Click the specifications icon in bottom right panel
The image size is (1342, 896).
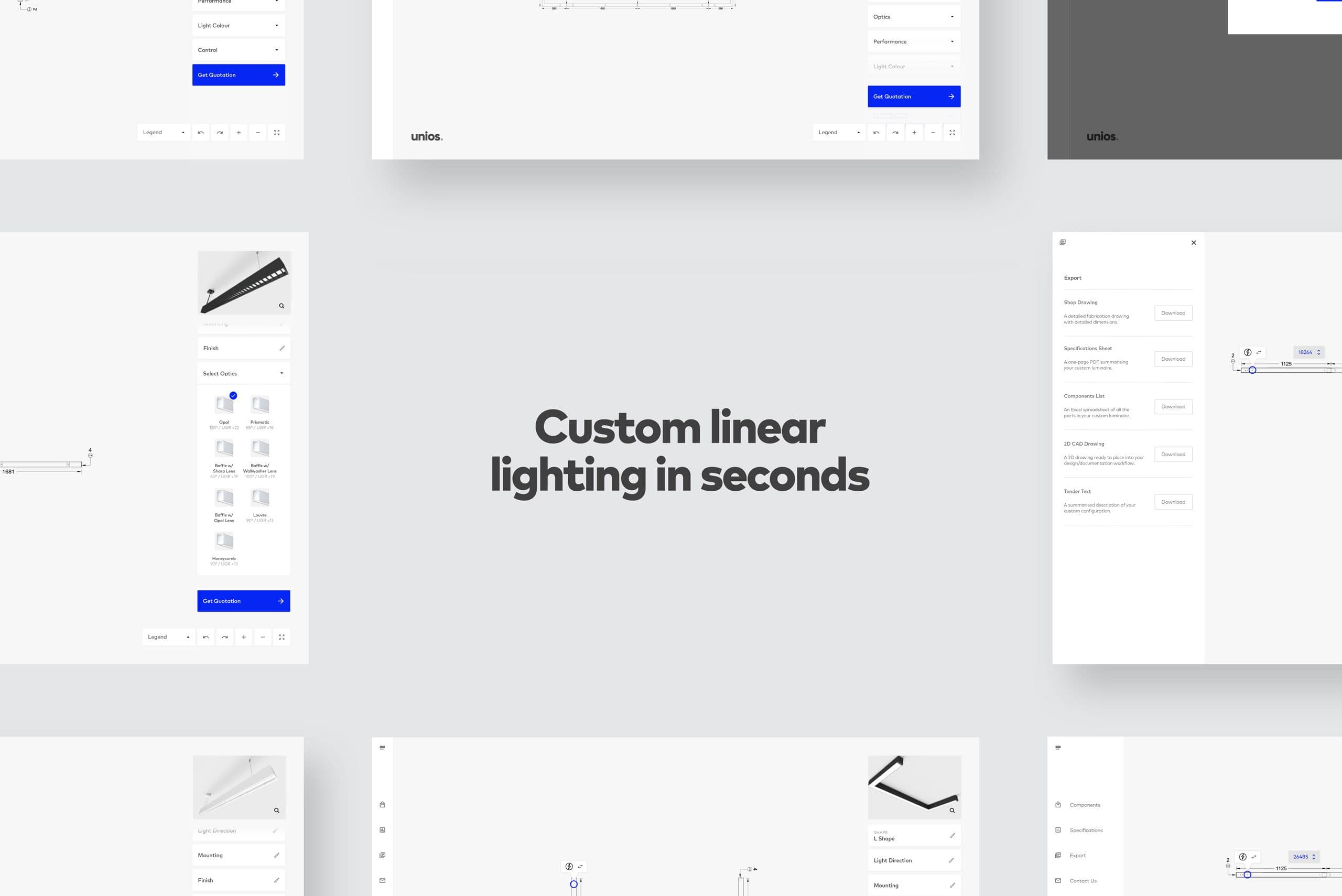pos(1058,830)
